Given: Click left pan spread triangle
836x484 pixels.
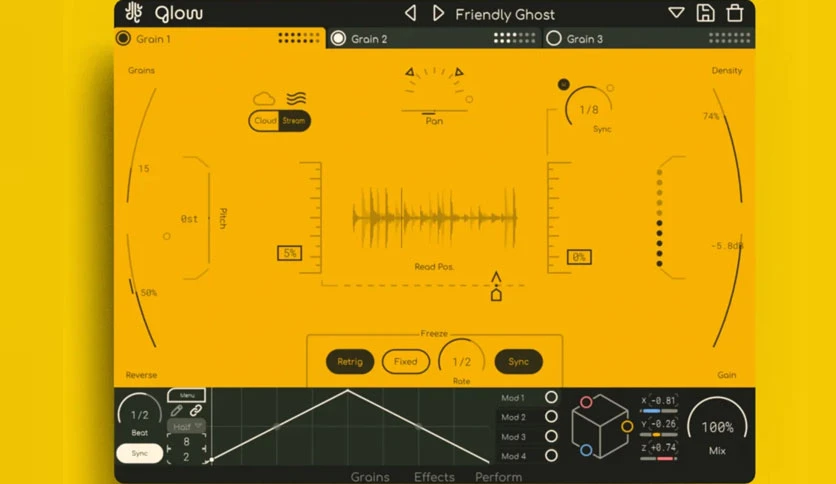Looking at the screenshot, I should click(409, 71).
